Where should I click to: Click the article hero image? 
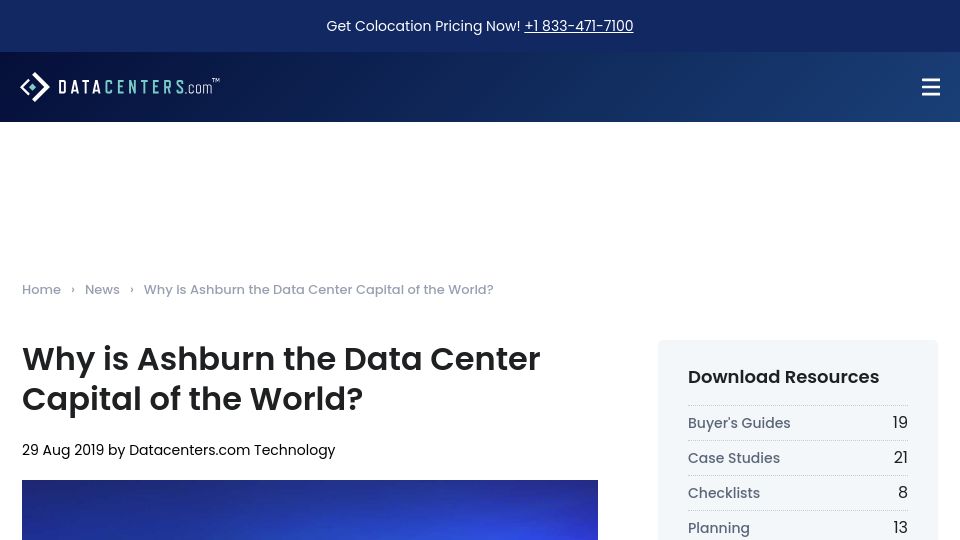tap(310, 510)
